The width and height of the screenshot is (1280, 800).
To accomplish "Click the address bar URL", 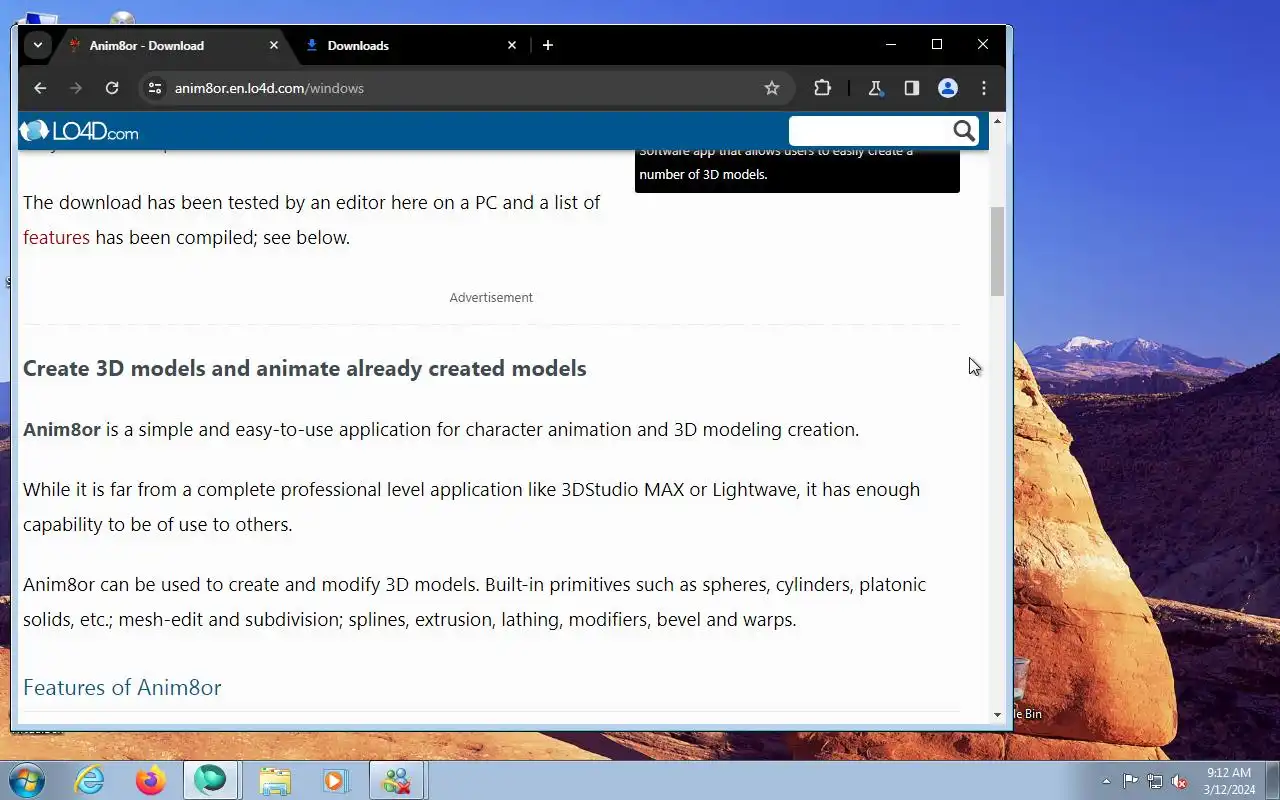I will [269, 88].
